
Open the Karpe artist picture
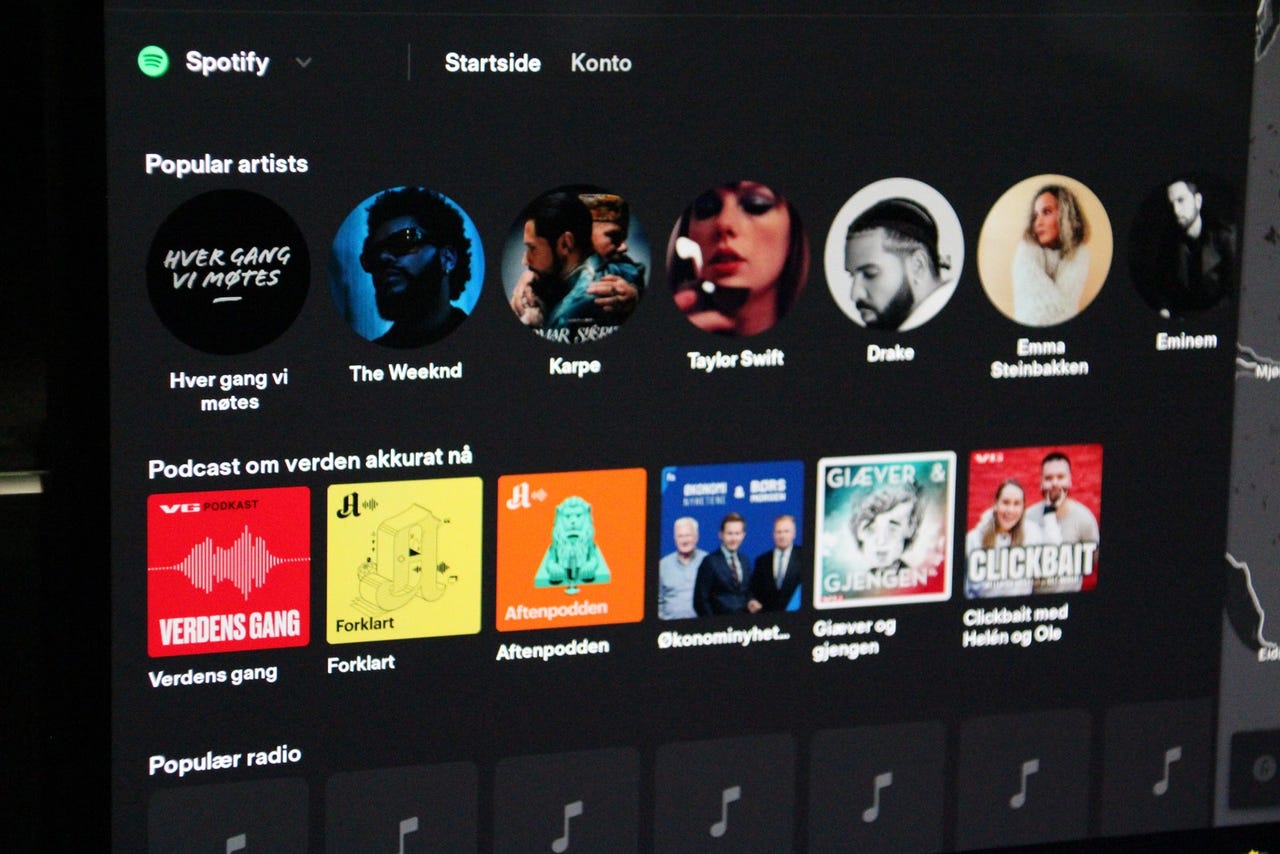click(x=575, y=264)
